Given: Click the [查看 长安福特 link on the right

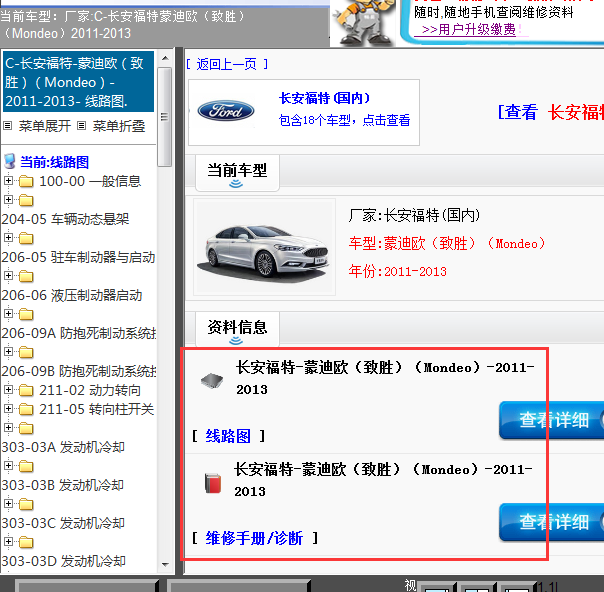Looking at the screenshot, I should point(551,112).
